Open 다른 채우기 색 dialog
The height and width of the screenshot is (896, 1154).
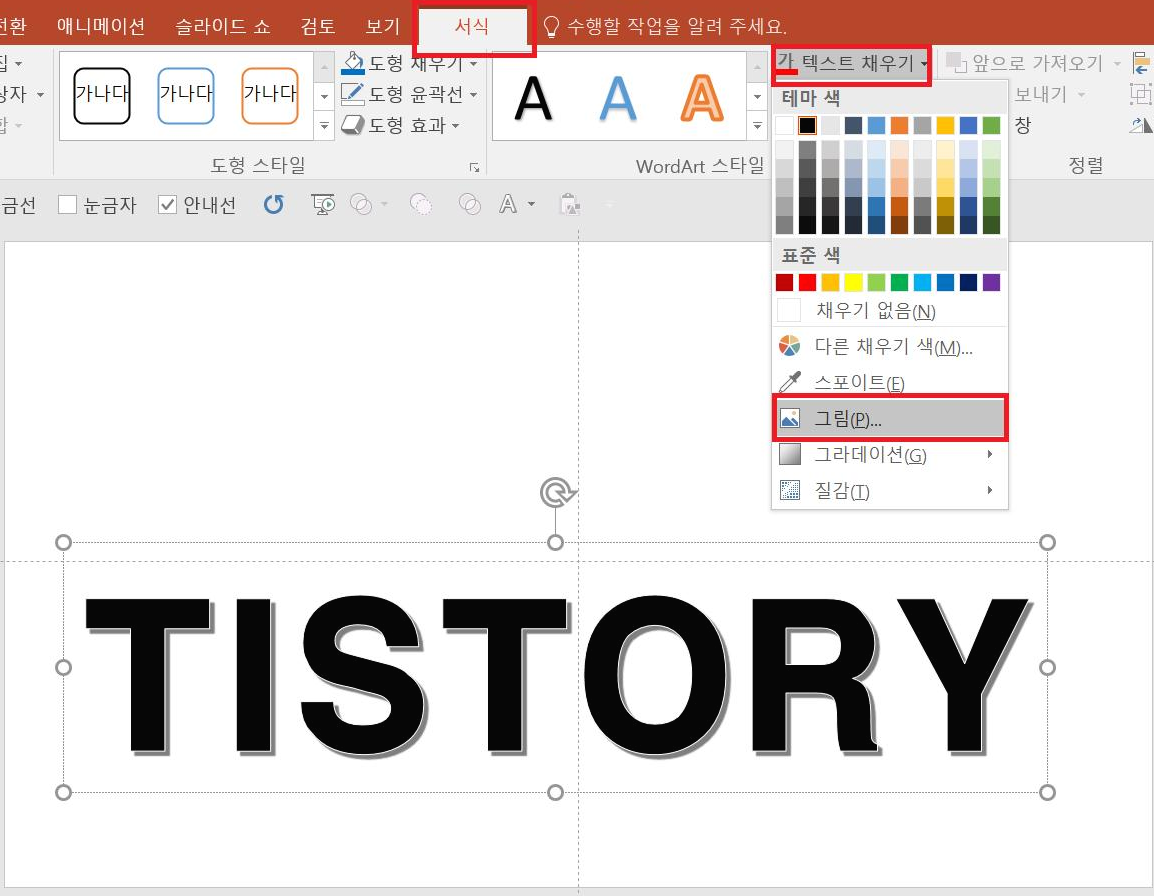[x=890, y=346]
